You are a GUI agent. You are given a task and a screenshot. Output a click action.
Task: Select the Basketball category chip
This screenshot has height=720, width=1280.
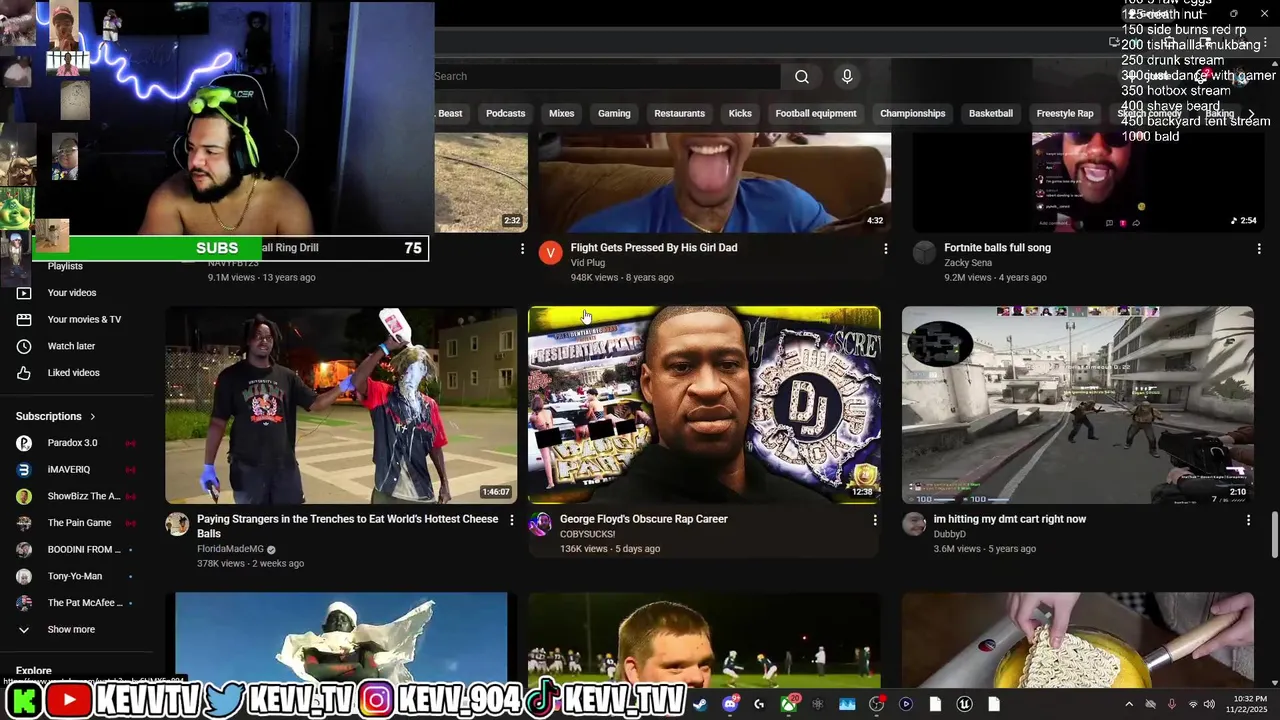(991, 114)
